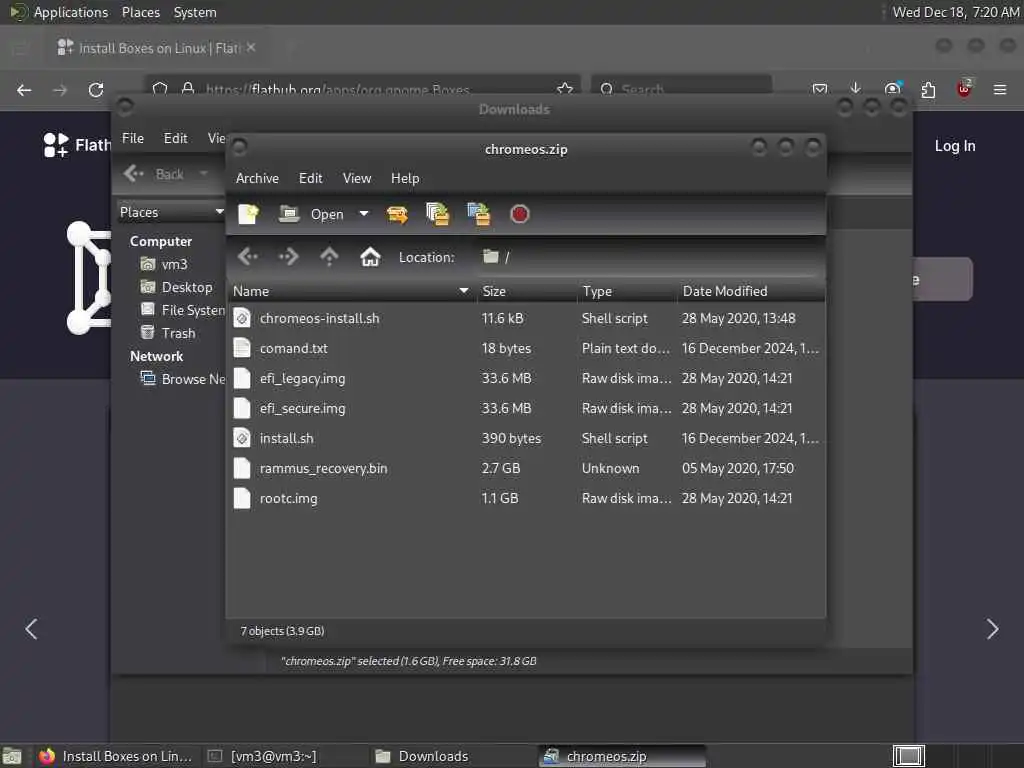Sort files by Date Modified column header
The image size is (1024, 768).
point(750,291)
